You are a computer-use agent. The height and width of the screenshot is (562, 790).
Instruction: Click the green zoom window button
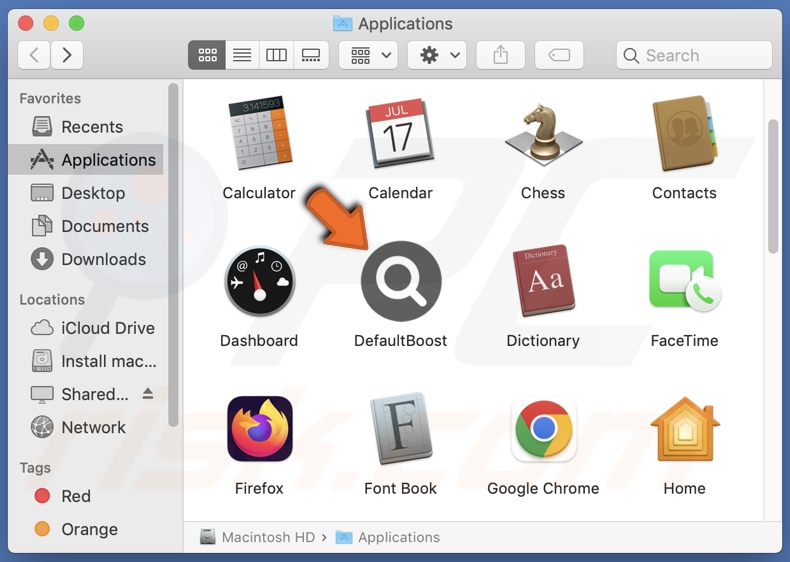[x=77, y=23]
